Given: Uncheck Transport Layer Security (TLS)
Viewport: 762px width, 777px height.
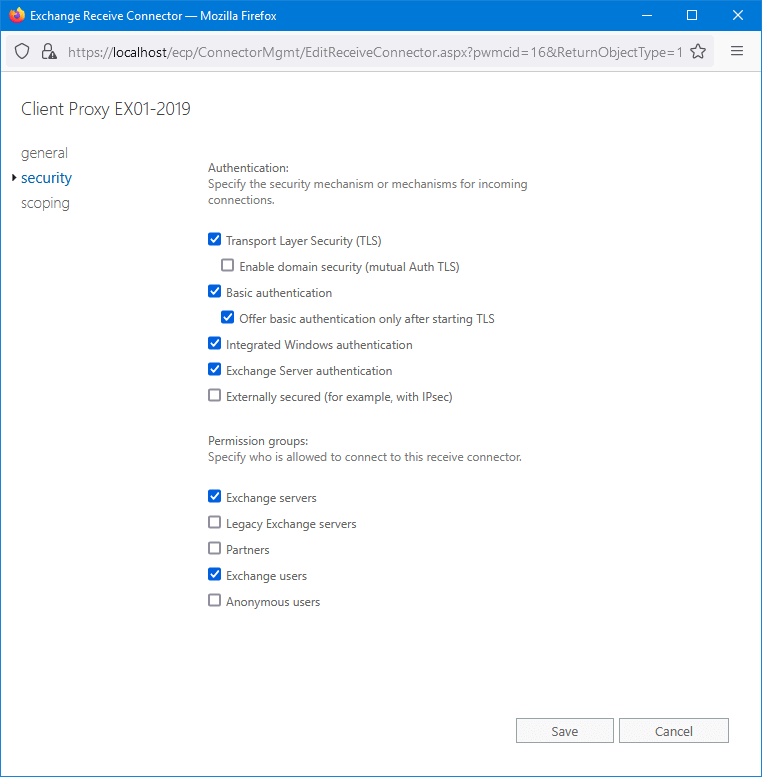Looking at the screenshot, I should click(x=214, y=240).
